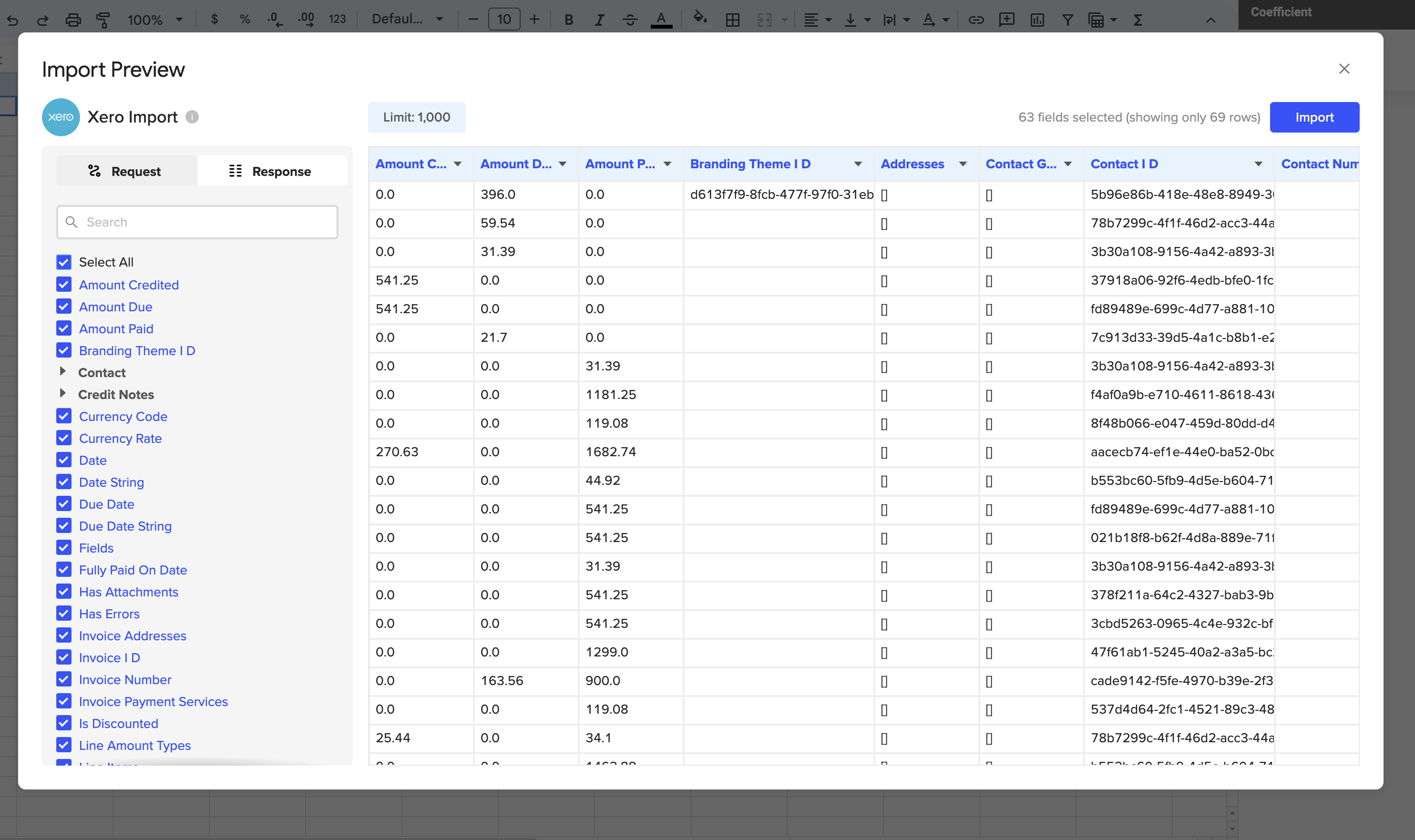Click the insert link icon
The image size is (1415, 840).
[x=976, y=20]
